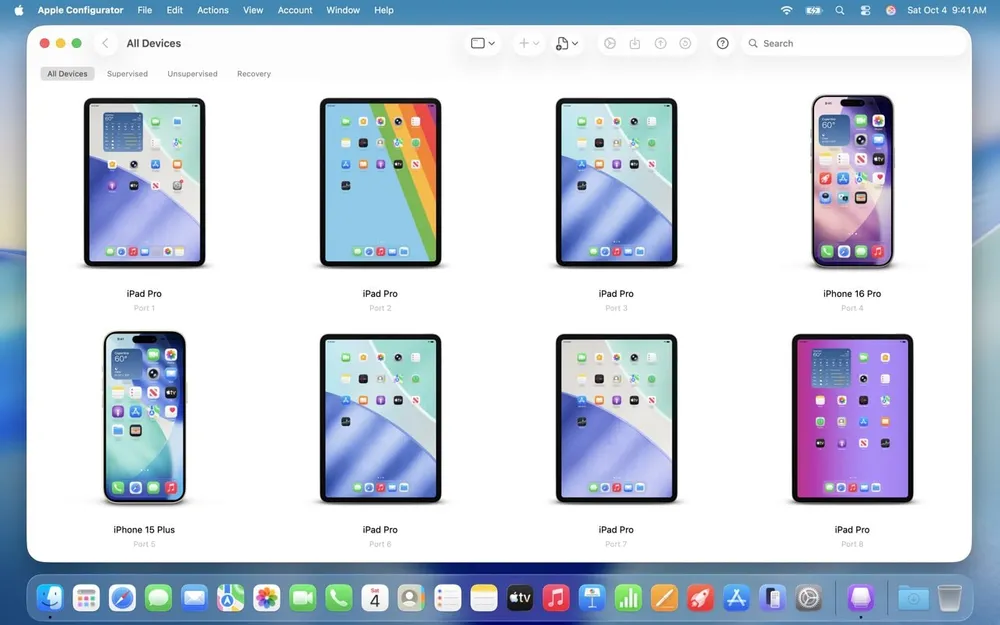Open the Edit menu
The width and height of the screenshot is (1000, 625).
[175, 10]
